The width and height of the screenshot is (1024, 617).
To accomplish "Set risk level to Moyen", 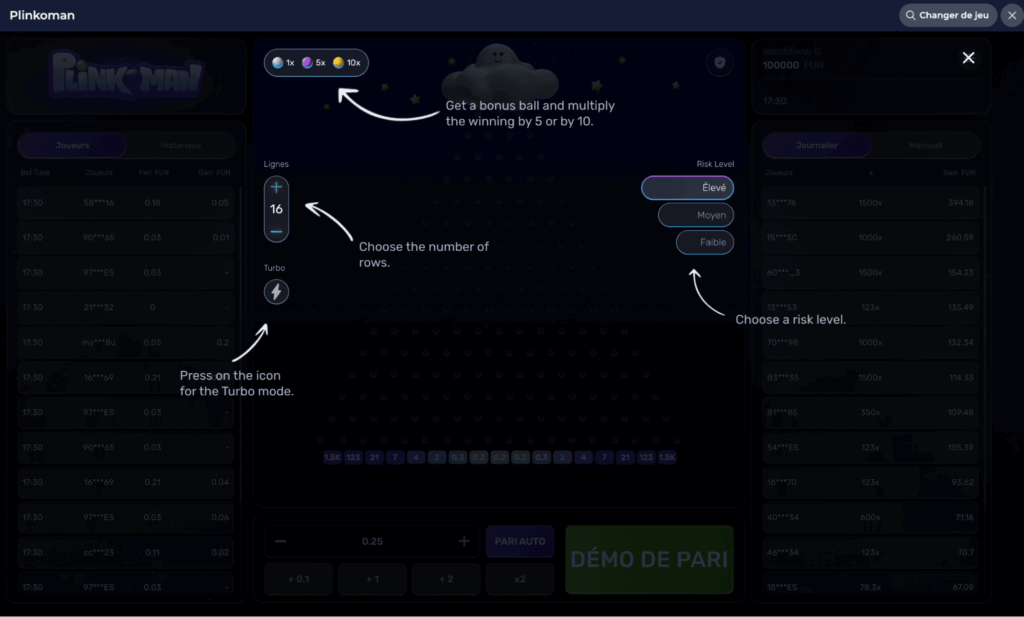I will click(696, 215).
